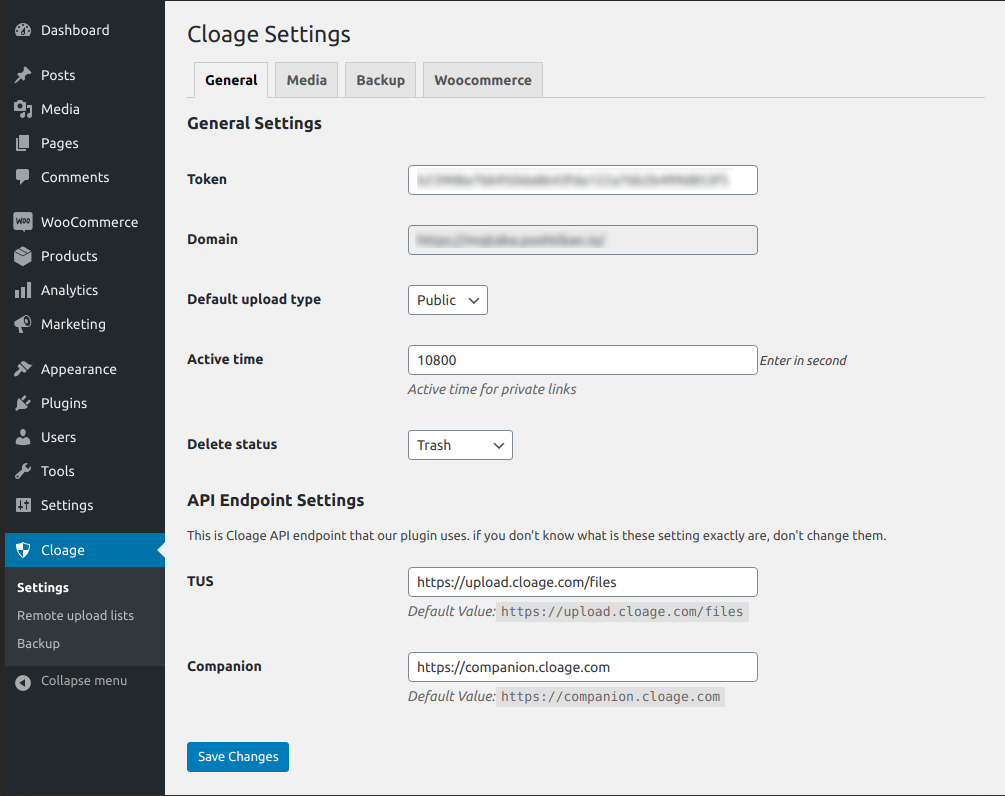1005x796 pixels.
Task: Open the WooCommerce menu label
Action: coord(89,222)
